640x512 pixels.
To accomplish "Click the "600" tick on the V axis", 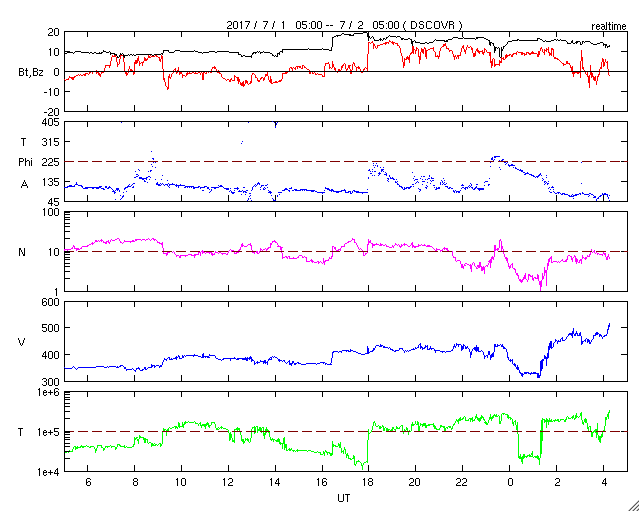I will [52, 302].
